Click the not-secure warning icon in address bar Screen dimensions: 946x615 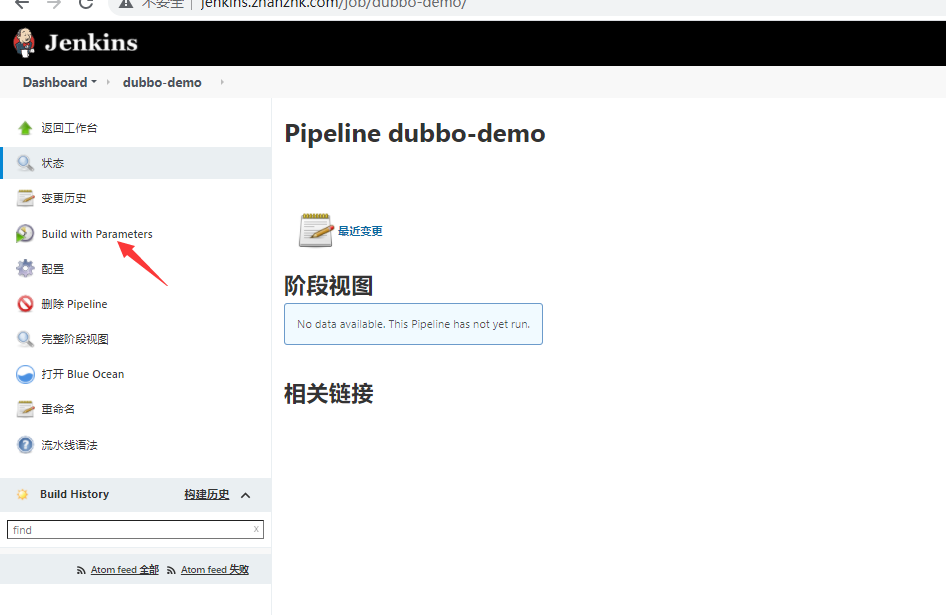(125, 4)
